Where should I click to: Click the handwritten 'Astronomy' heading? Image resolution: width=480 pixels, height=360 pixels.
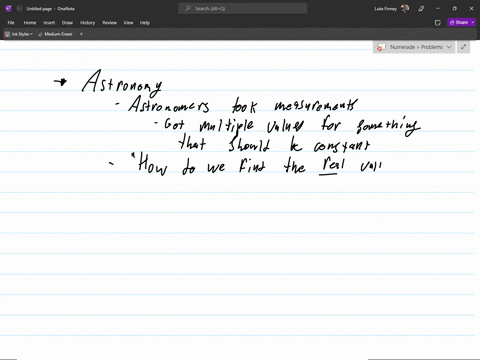tap(122, 83)
